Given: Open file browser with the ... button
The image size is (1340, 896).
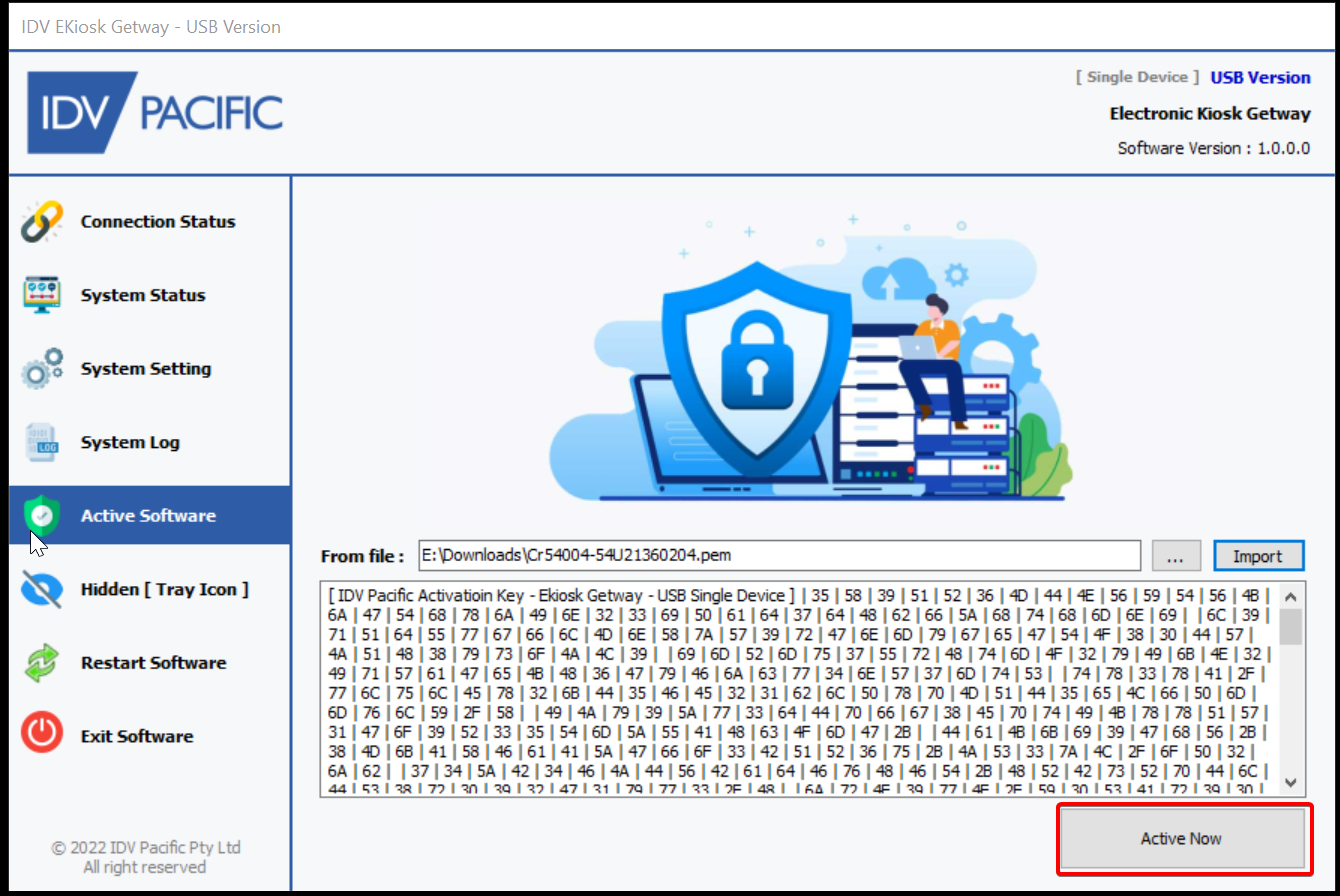Looking at the screenshot, I should (1176, 556).
